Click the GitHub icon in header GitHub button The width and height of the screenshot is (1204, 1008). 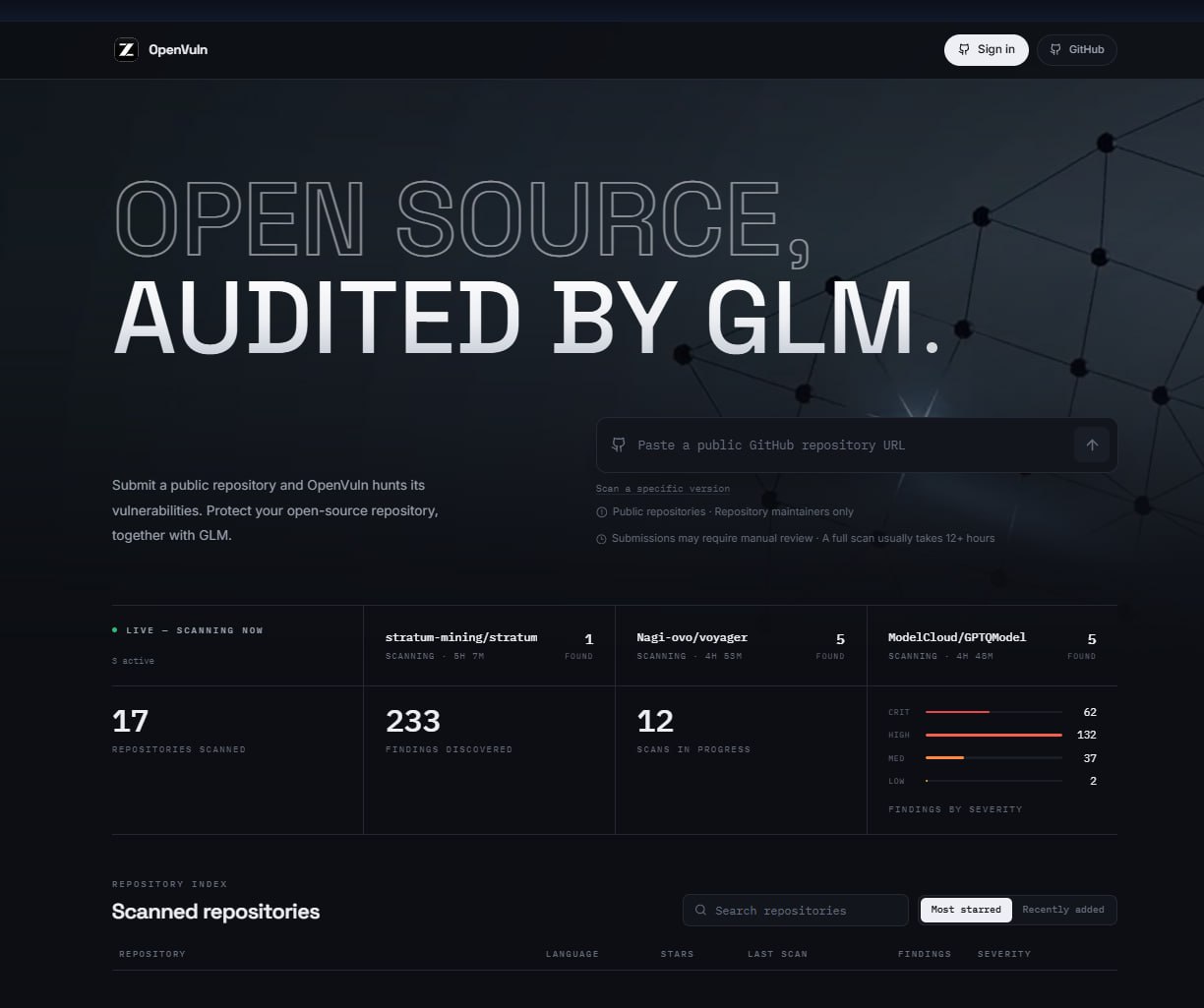(1055, 49)
